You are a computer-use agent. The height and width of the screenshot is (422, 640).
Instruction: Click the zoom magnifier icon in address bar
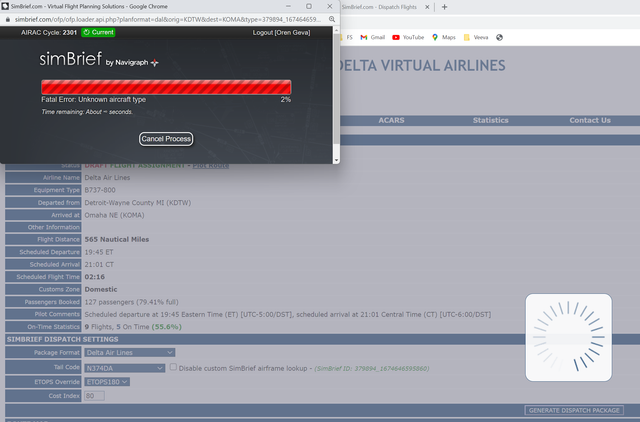pos(332,19)
